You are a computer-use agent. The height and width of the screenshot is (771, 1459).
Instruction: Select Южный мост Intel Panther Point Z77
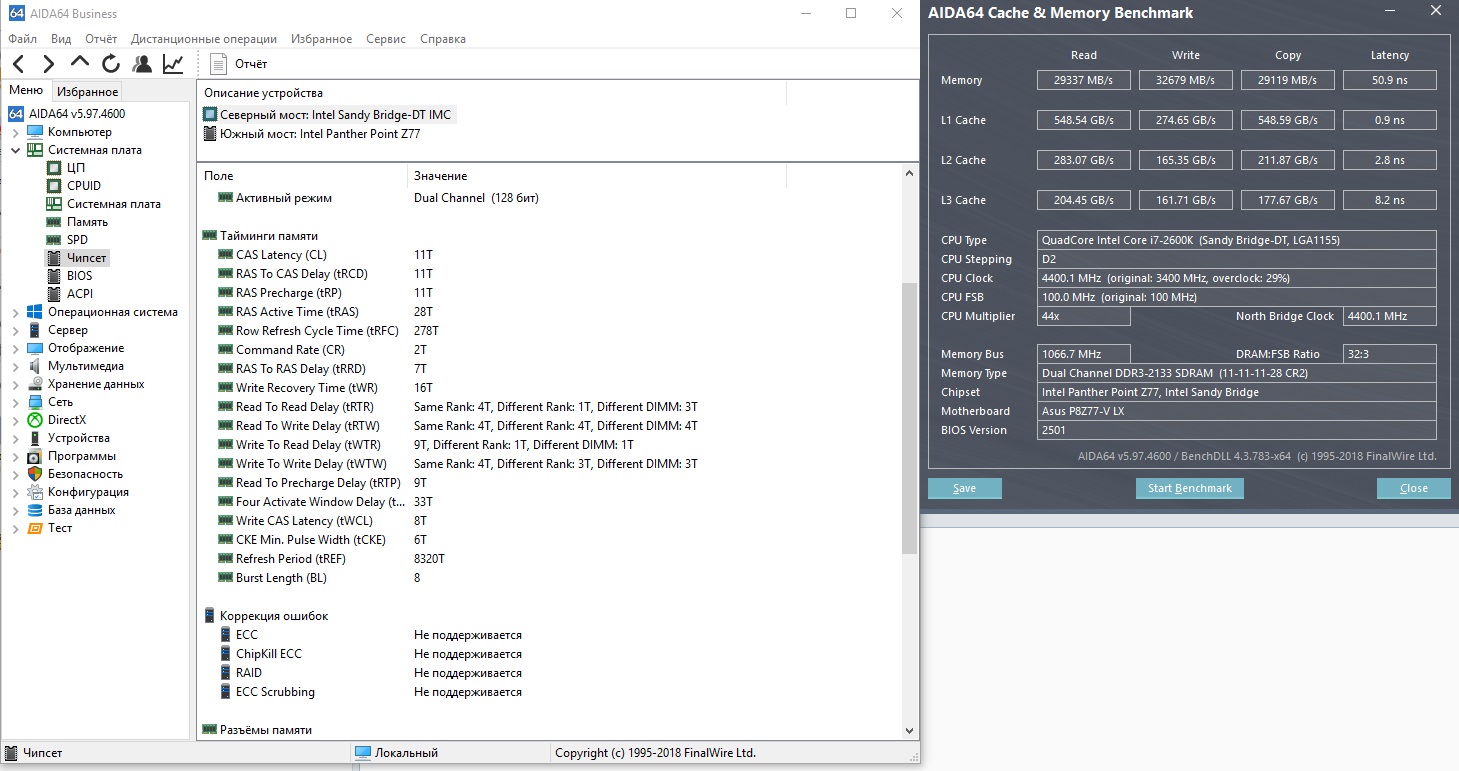pos(311,133)
